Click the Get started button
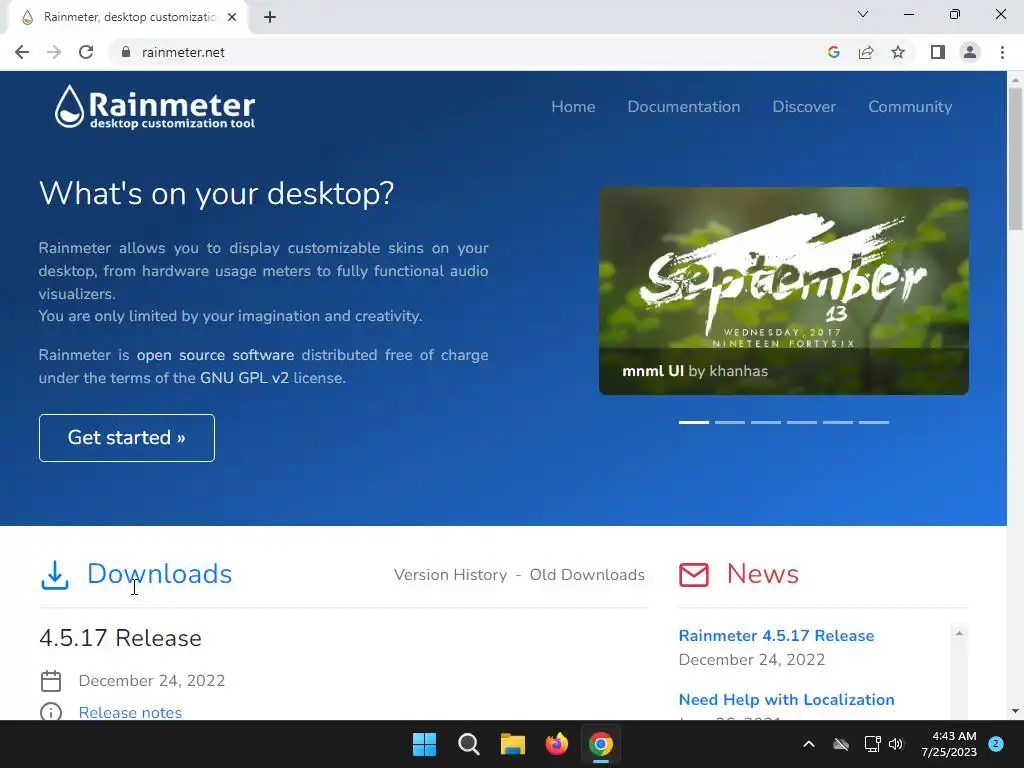1024x768 pixels. [x=127, y=438]
